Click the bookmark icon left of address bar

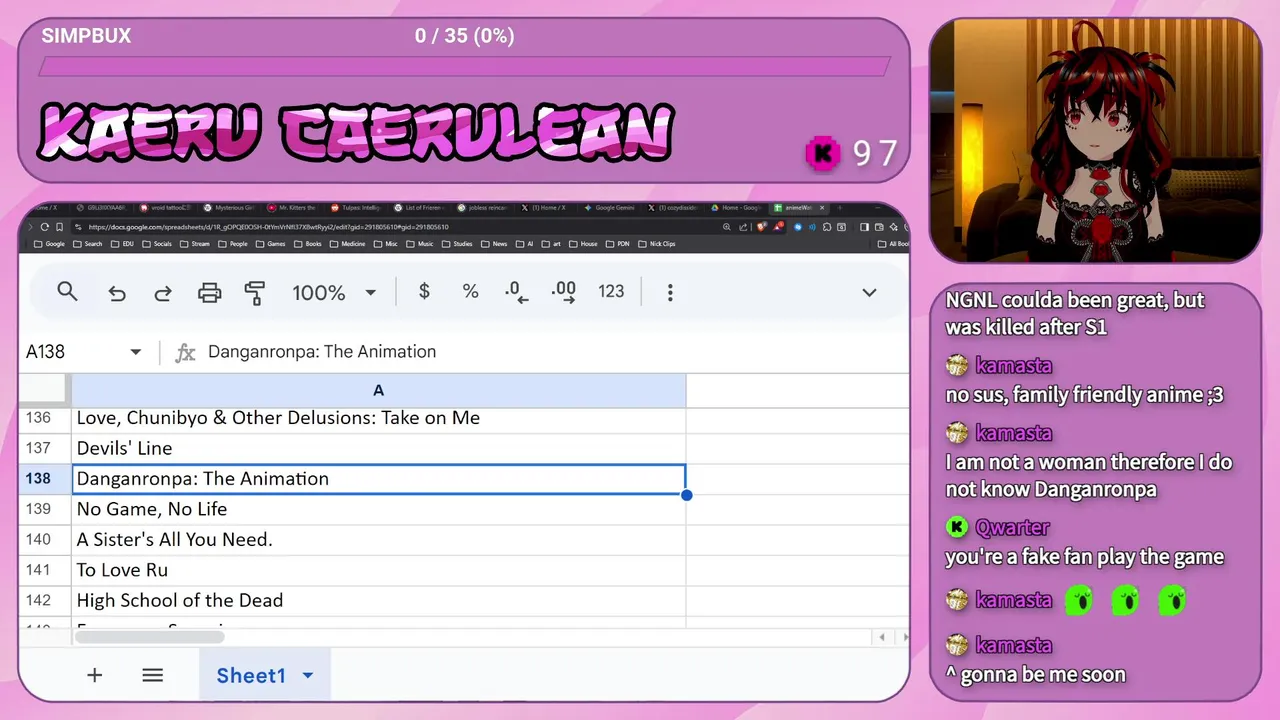tap(60, 227)
